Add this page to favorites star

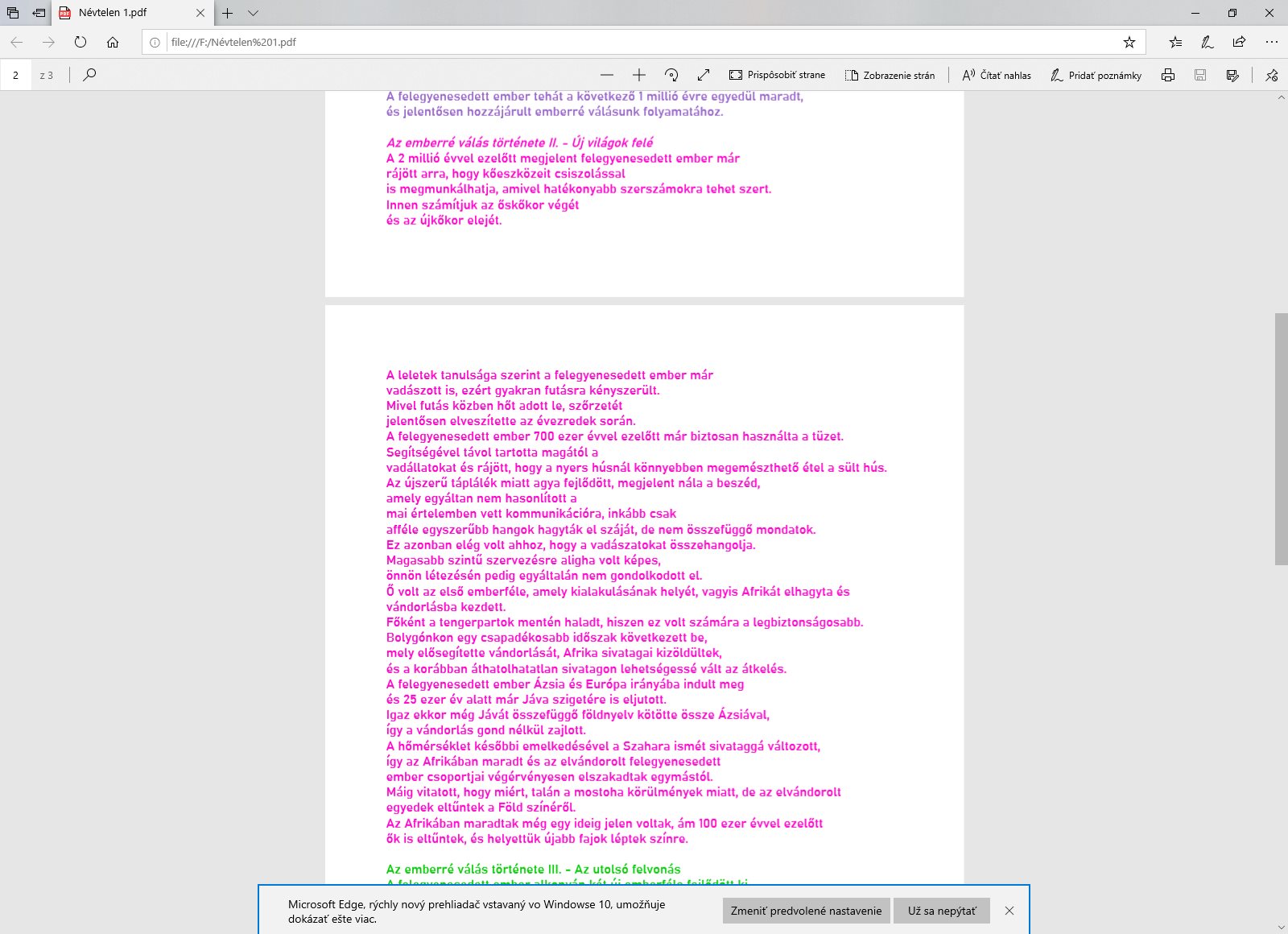click(1129, 42)
